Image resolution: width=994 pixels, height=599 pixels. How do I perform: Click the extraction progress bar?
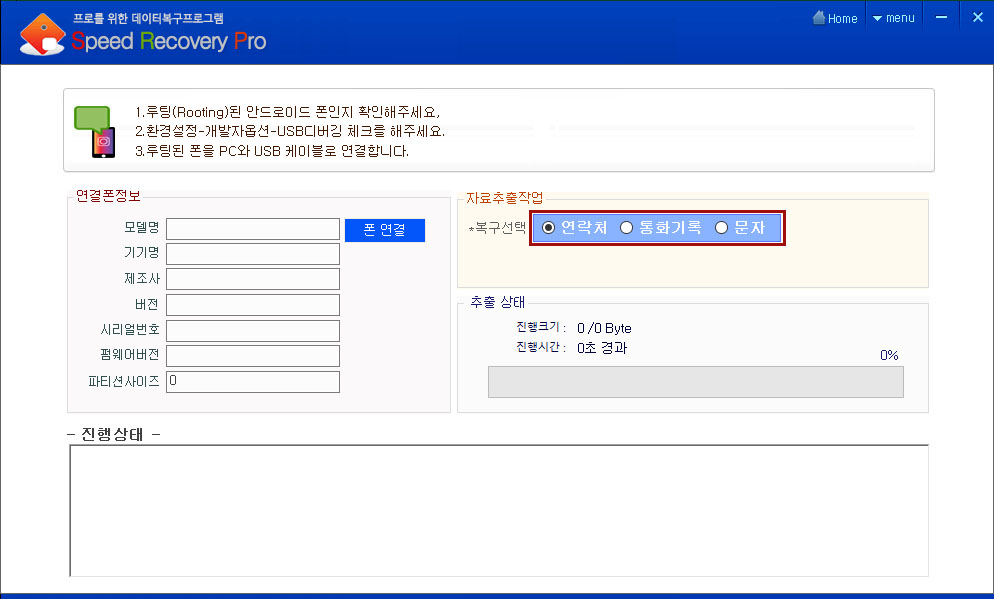pyautogui.click(x=695, y=382)
